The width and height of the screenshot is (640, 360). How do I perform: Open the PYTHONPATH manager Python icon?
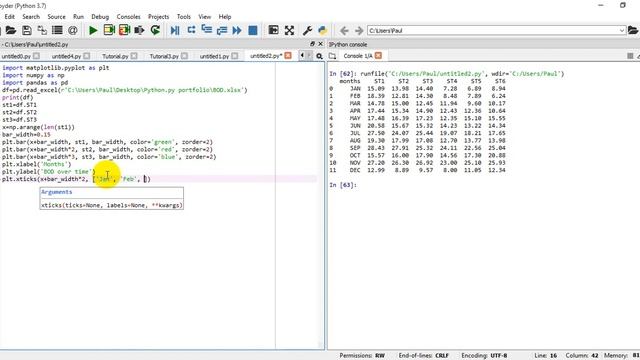coord(322,30)
